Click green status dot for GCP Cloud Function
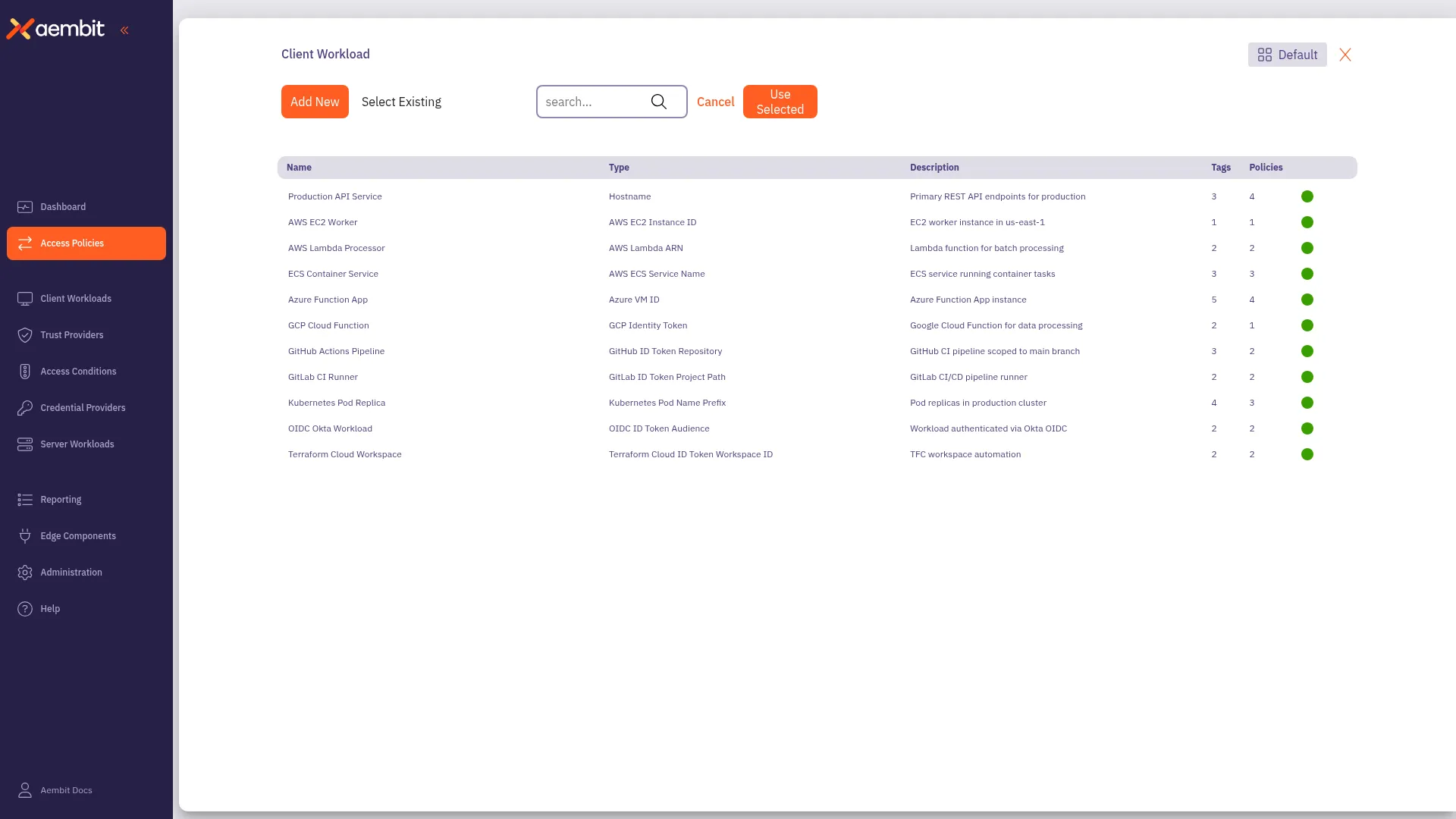Screen dimensions: 1456x819 [x=1307, y=325]
